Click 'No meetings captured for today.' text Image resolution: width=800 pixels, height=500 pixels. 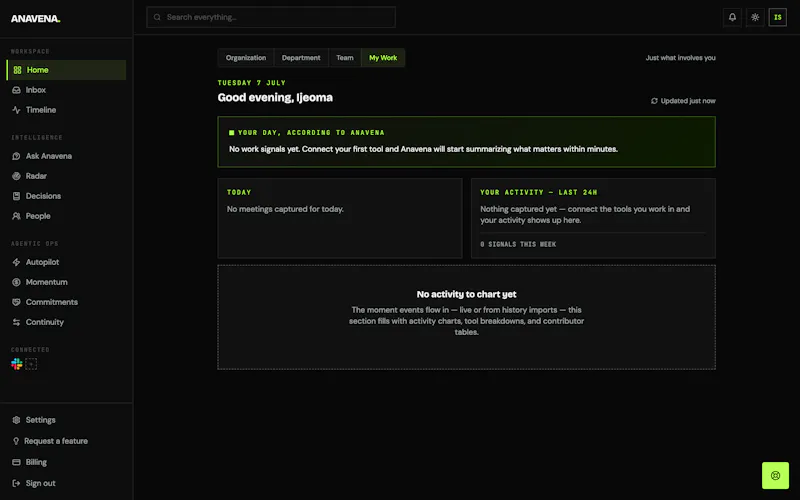click(x=285, y=209)
